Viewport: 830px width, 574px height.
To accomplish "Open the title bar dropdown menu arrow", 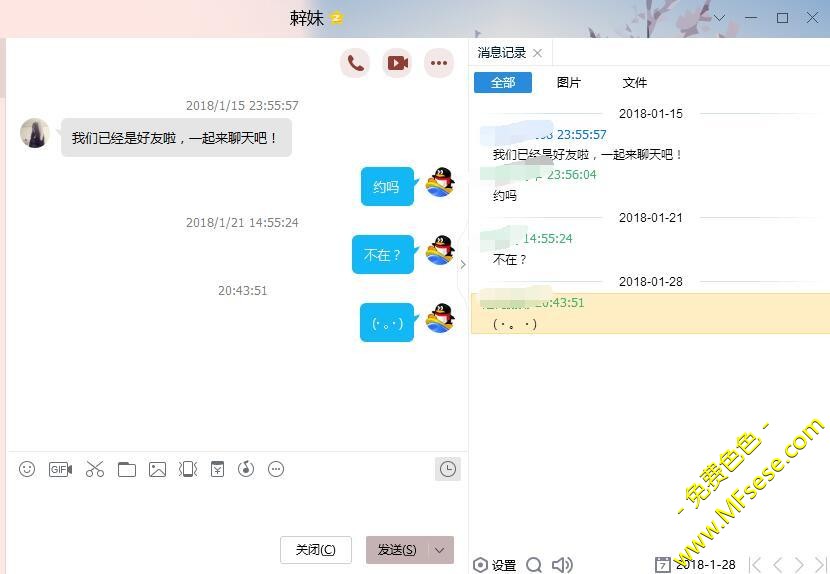I will (x=719, y=18).
